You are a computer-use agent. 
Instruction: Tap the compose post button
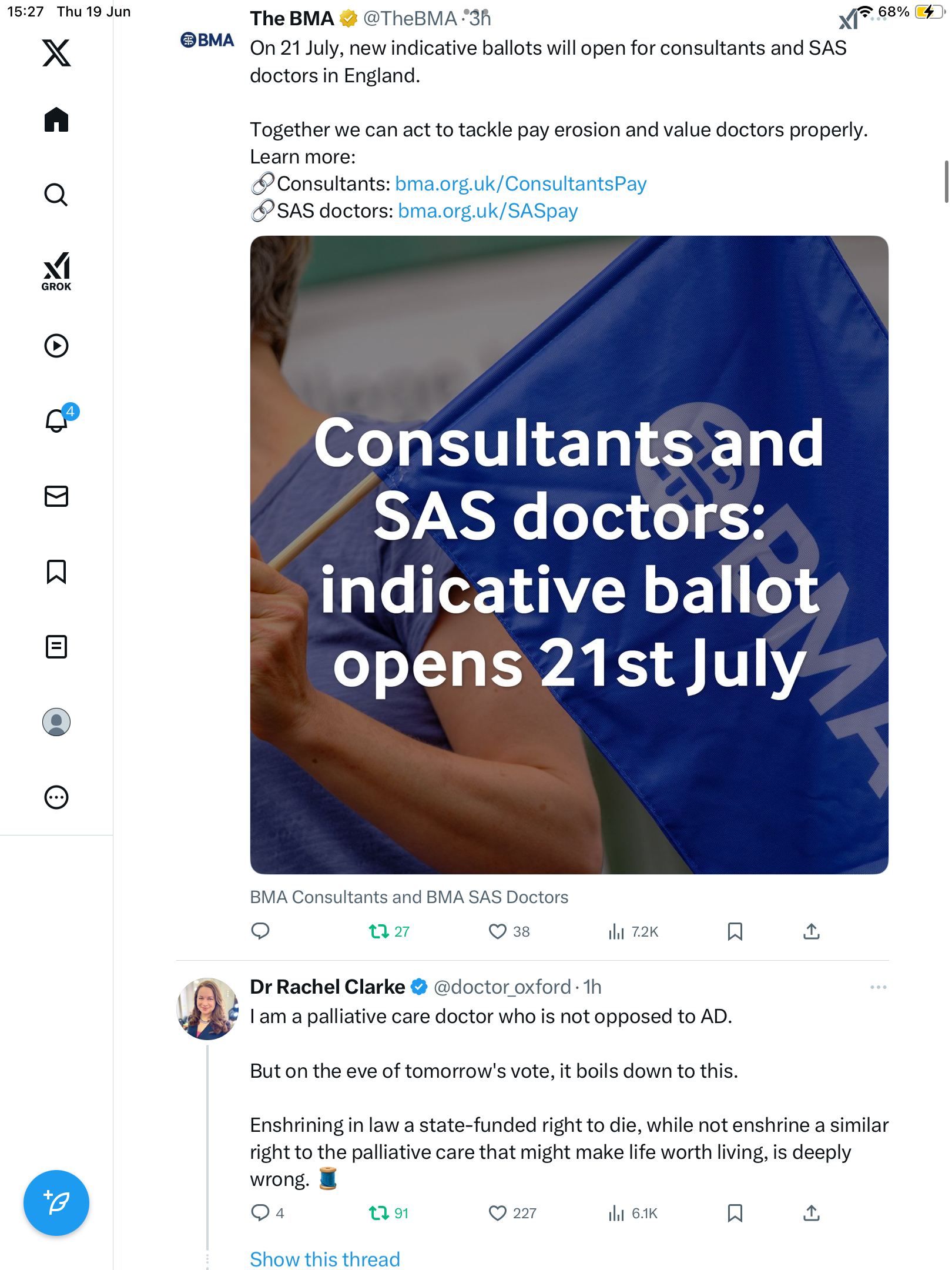[56, 1203]
